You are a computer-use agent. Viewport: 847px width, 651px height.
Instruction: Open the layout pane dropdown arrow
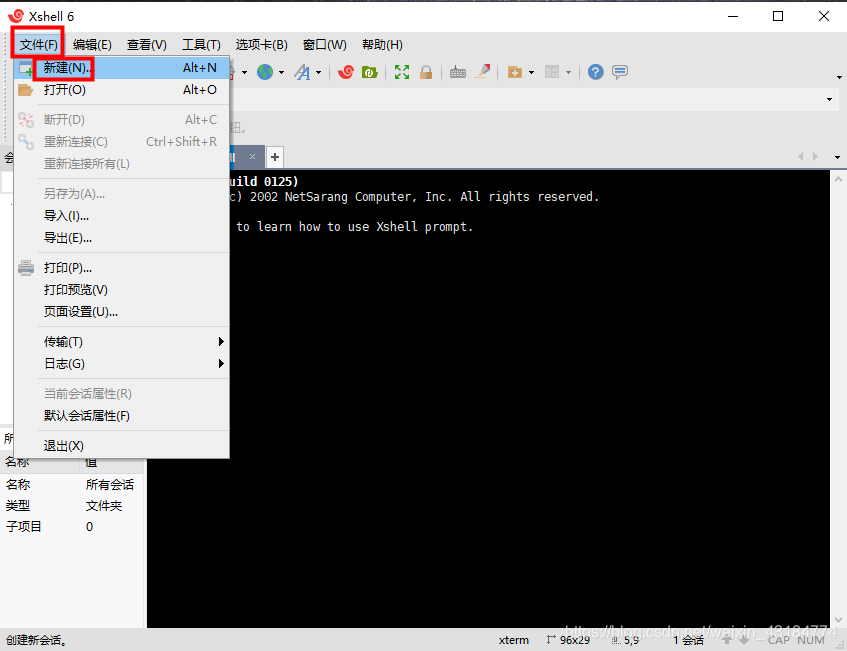(569, 71)
